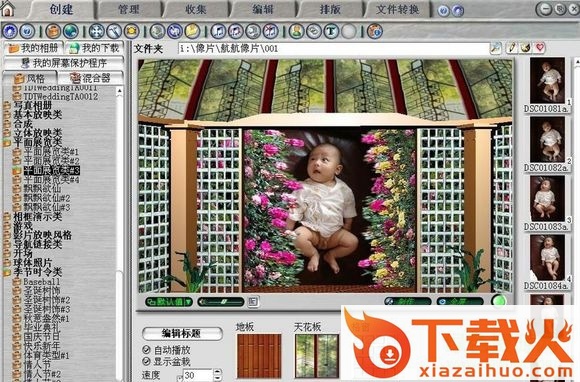Switch to the 编辑 tab
The height and width of the screenshot is (382, 580).
point(263,9)
